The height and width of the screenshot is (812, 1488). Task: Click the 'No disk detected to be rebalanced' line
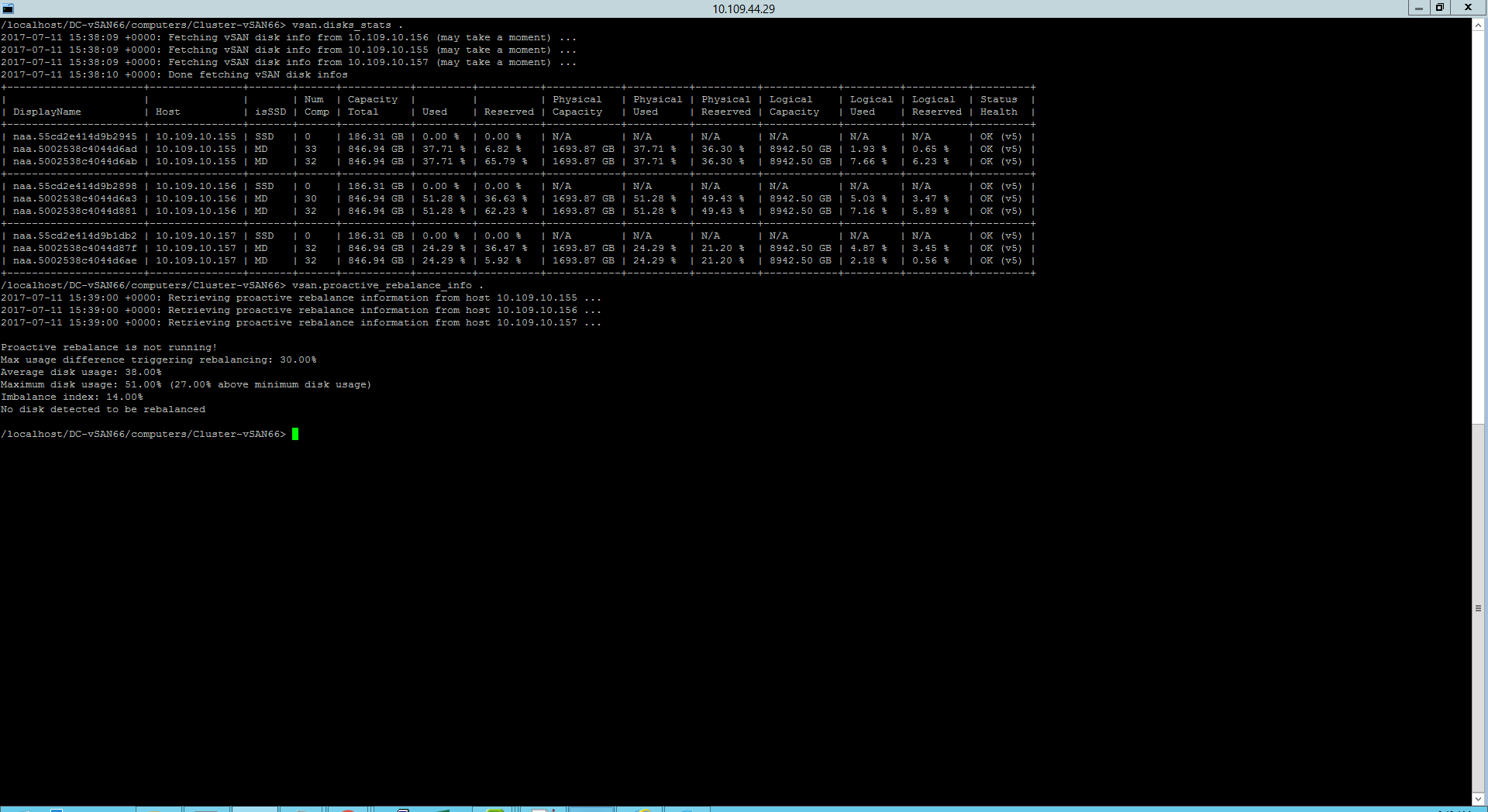pos(103,409)
